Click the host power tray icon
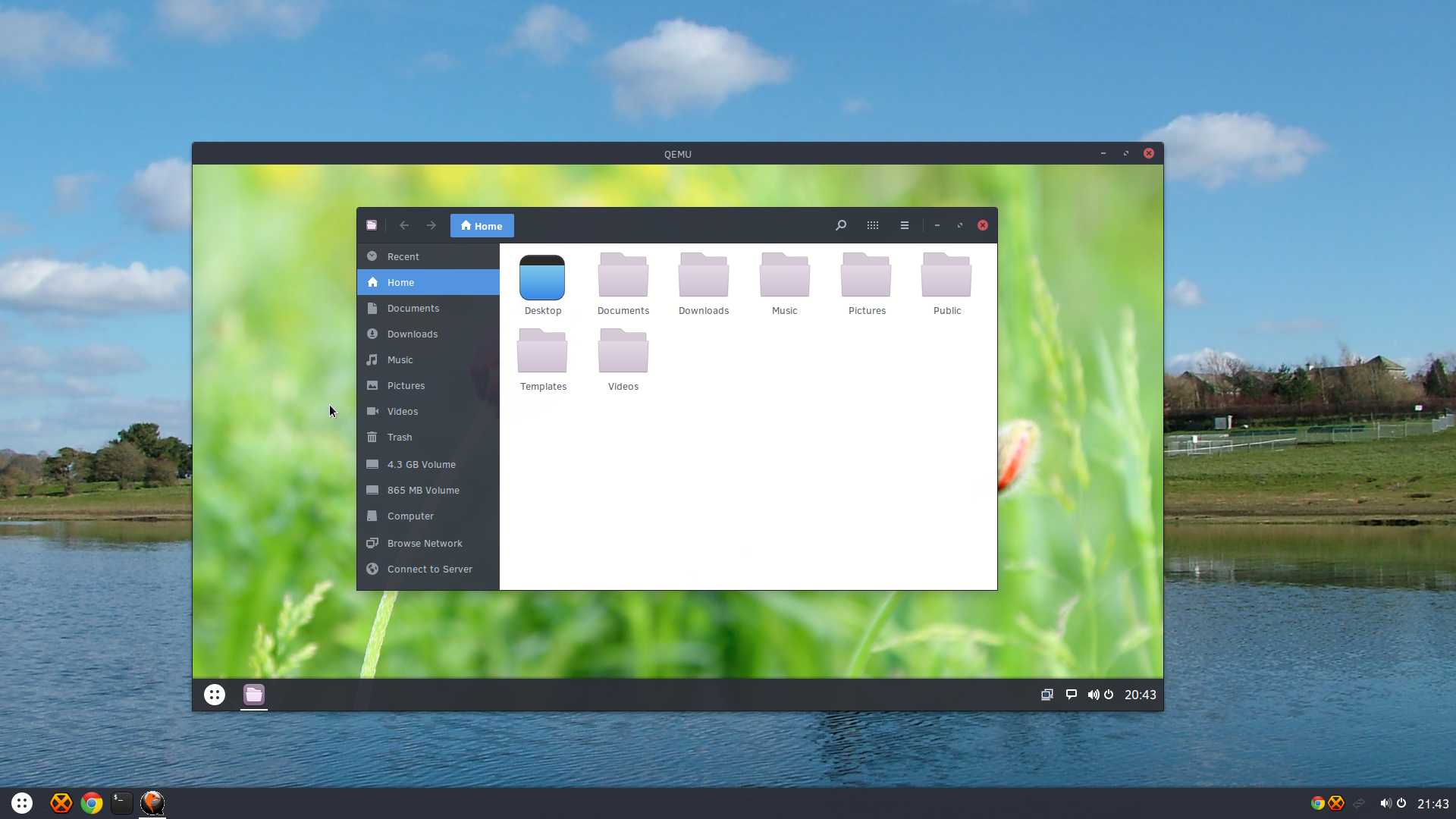The height and width of the screenshot is (819, 1456). coord(1401,803)
